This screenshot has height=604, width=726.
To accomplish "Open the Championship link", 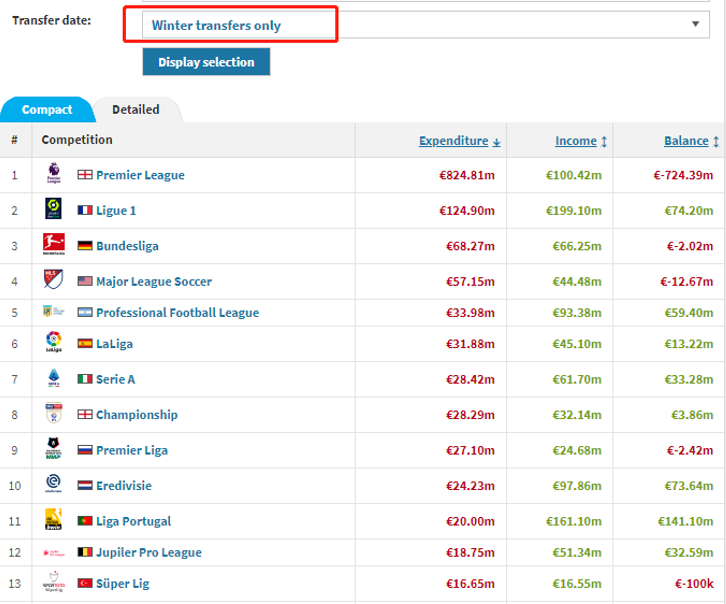I will pos(137,415).
